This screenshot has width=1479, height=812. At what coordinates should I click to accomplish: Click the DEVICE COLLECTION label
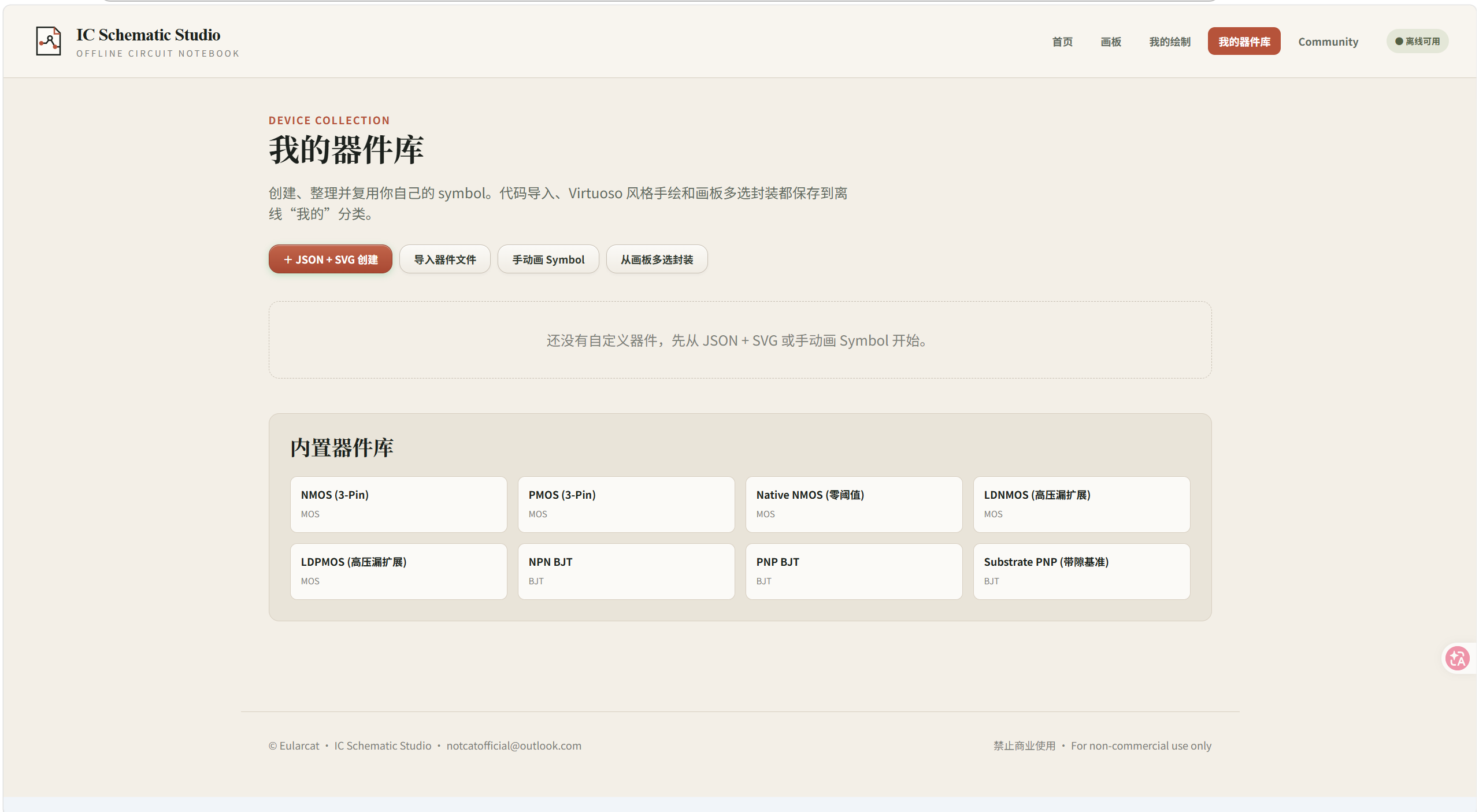pyautogui.click(x=329, y=120)
